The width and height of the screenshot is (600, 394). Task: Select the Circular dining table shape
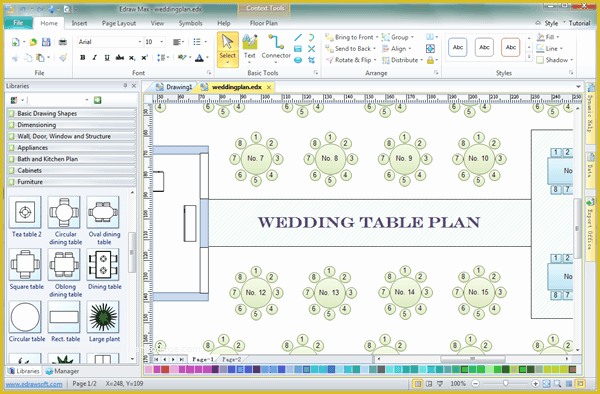pyautogui.click(x=64, y=212)
